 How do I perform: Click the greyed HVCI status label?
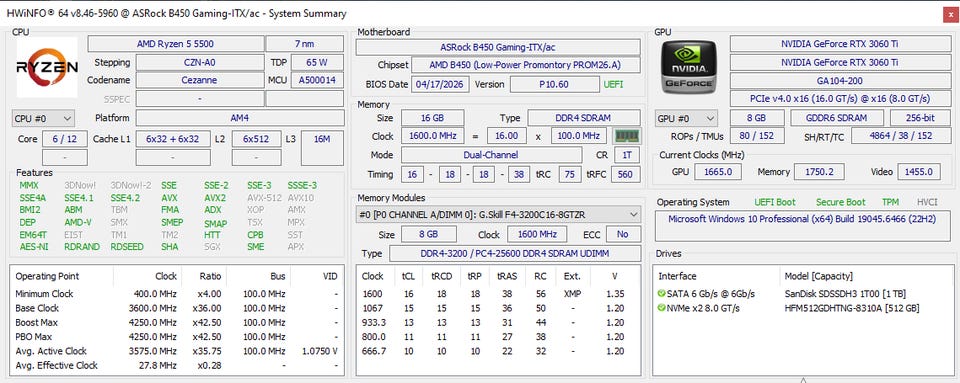pos(926,202)
